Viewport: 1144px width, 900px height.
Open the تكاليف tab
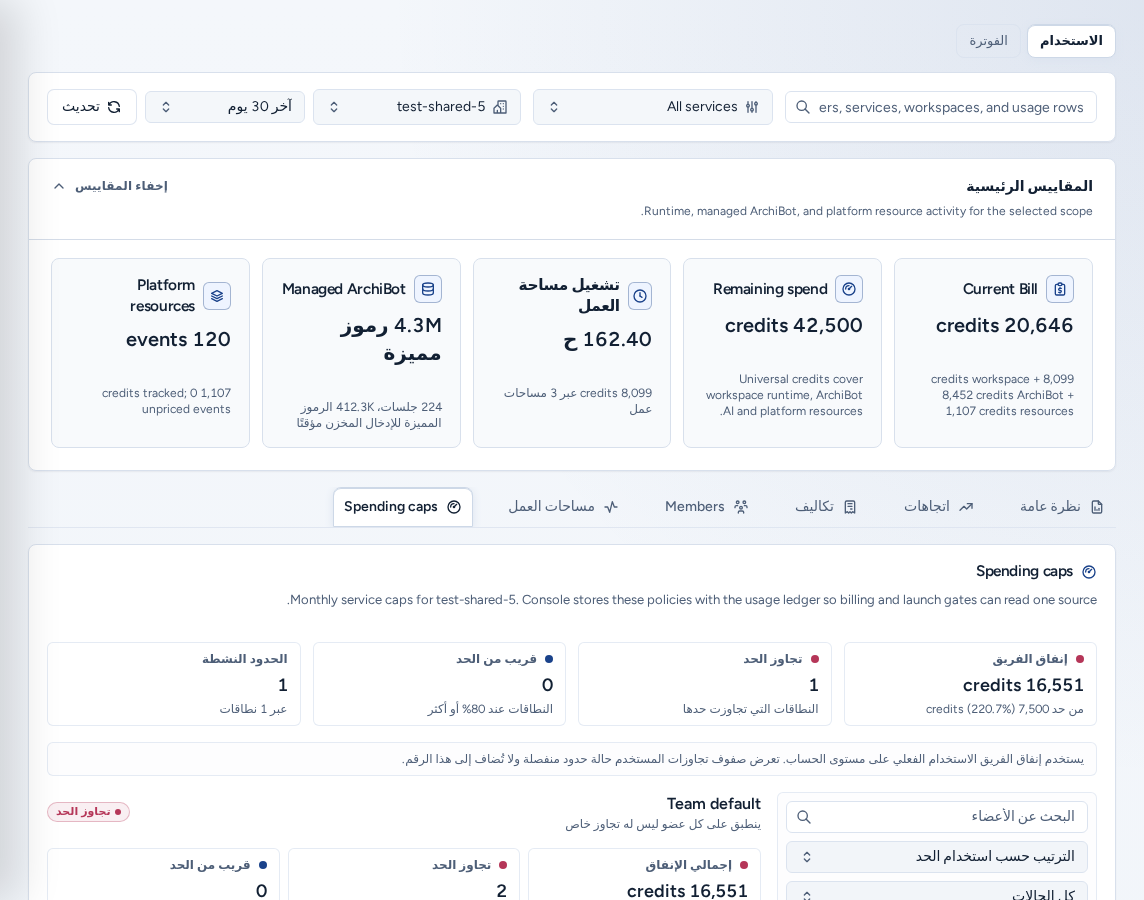[x=825, y=507]
